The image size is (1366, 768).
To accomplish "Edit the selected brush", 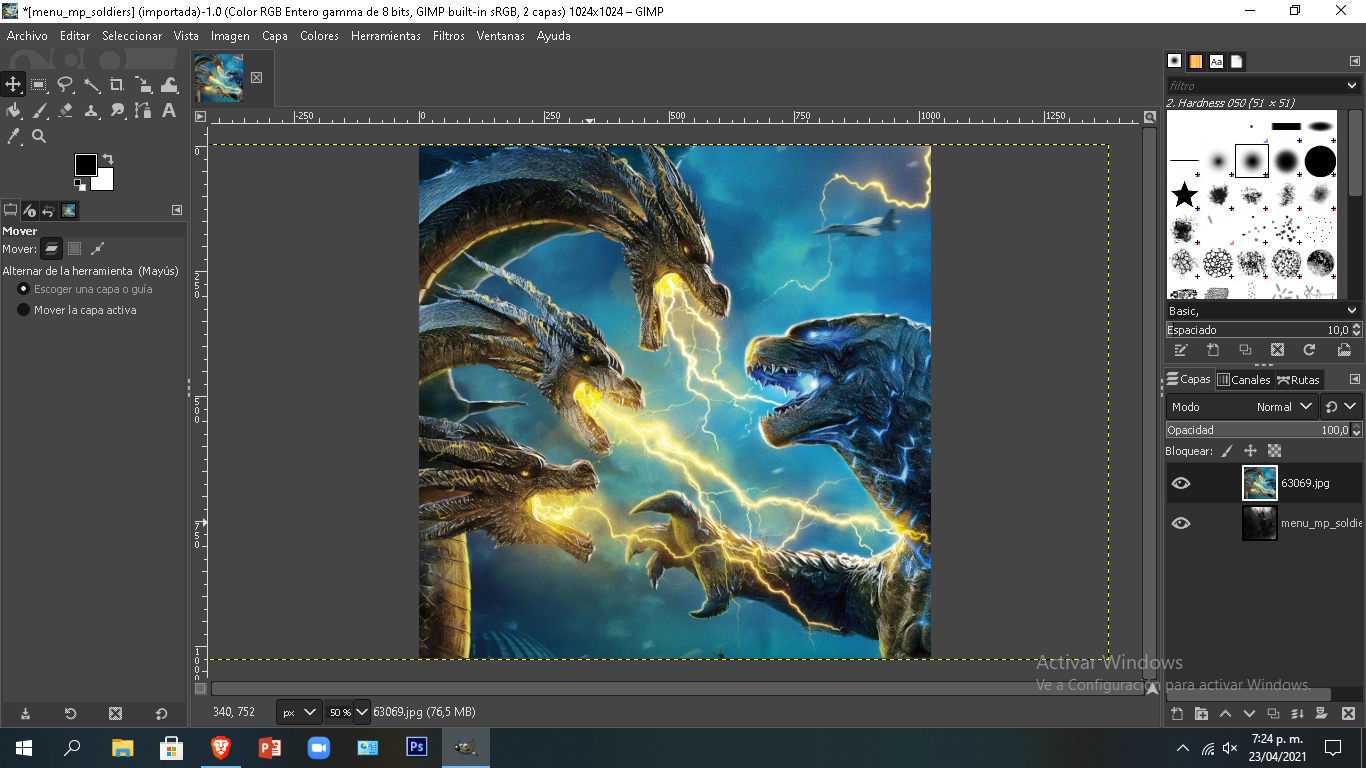I will coord(1181,350).
